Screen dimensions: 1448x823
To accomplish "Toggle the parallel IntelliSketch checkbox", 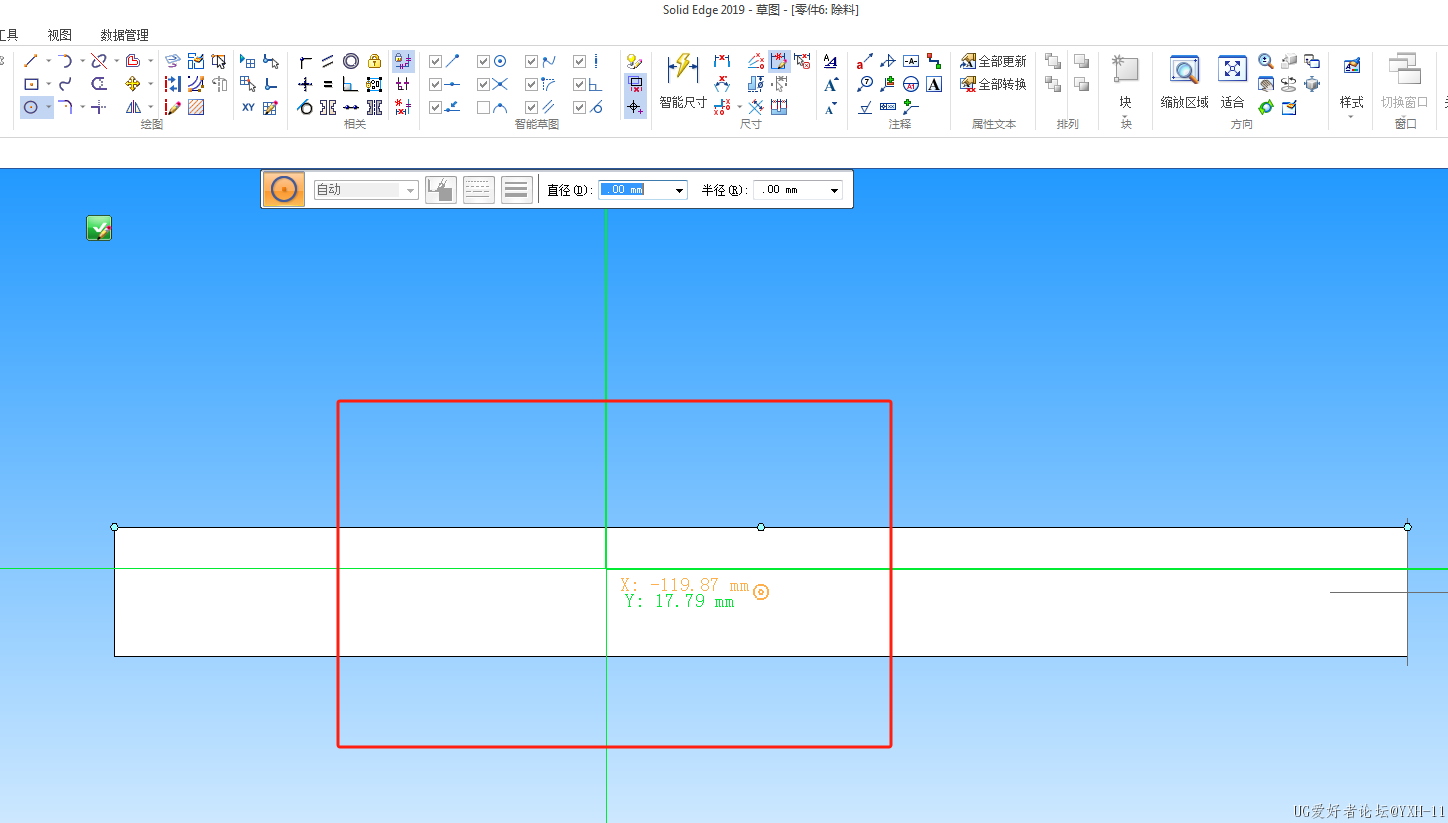I will coord(531,107).
